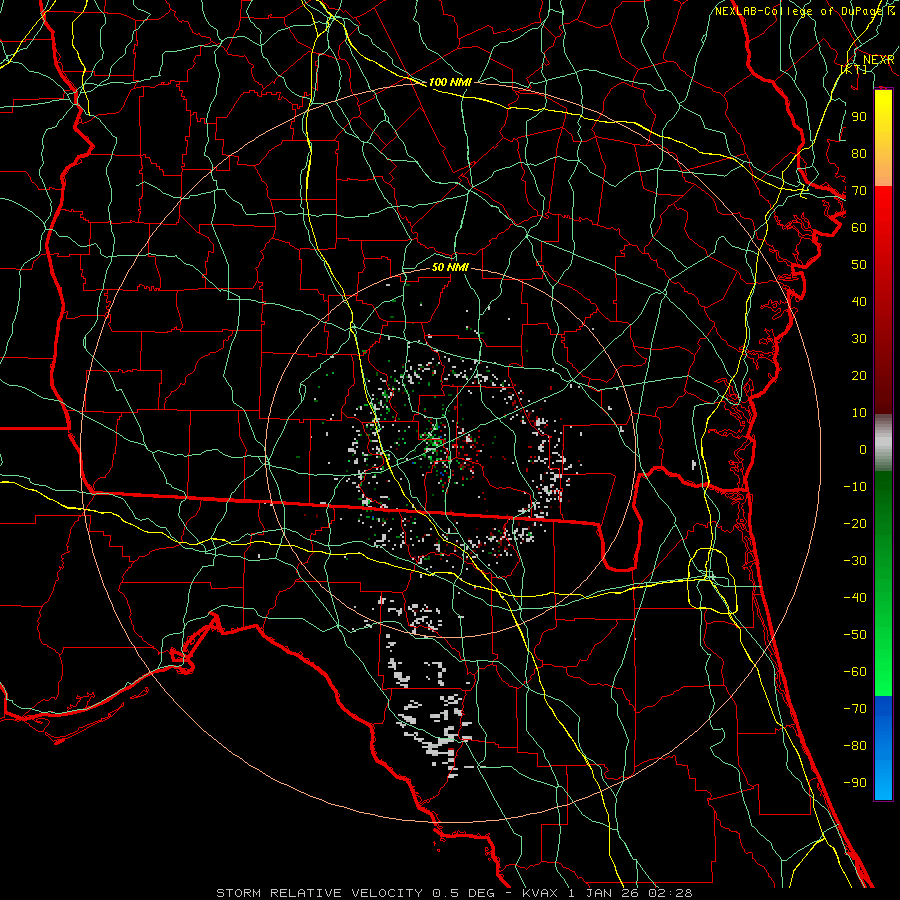The image size is (900, 900).
Task: Select the -20 value on velocity scale
Action: [855, 523]
